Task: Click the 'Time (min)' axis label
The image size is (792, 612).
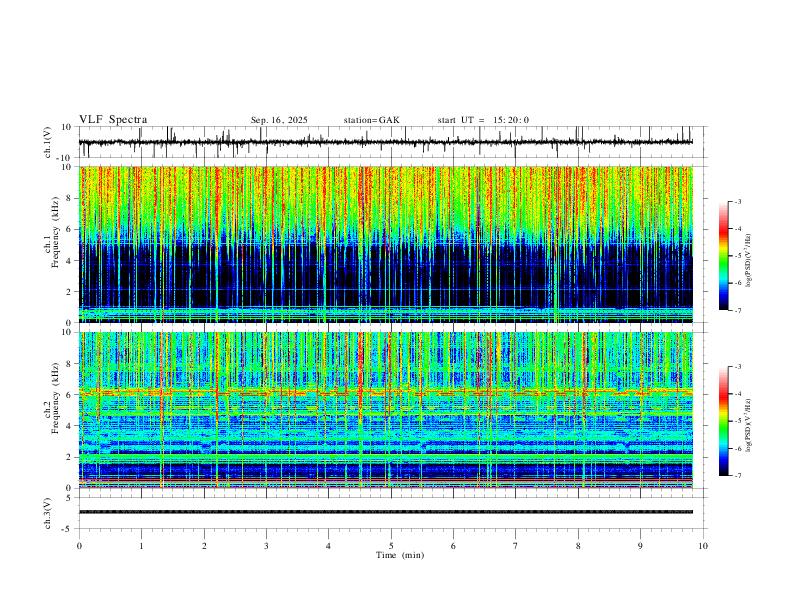Action: point(400,555)
